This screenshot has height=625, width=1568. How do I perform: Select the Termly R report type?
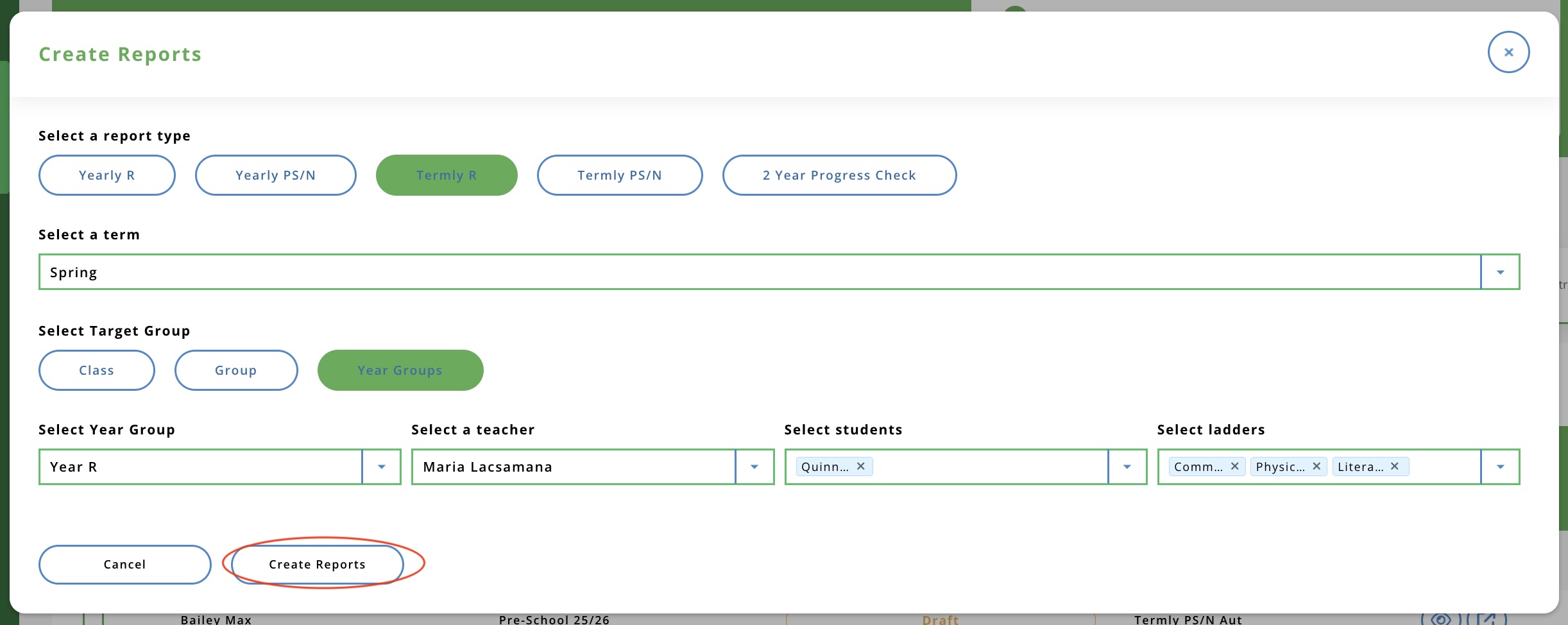(446, 175)
